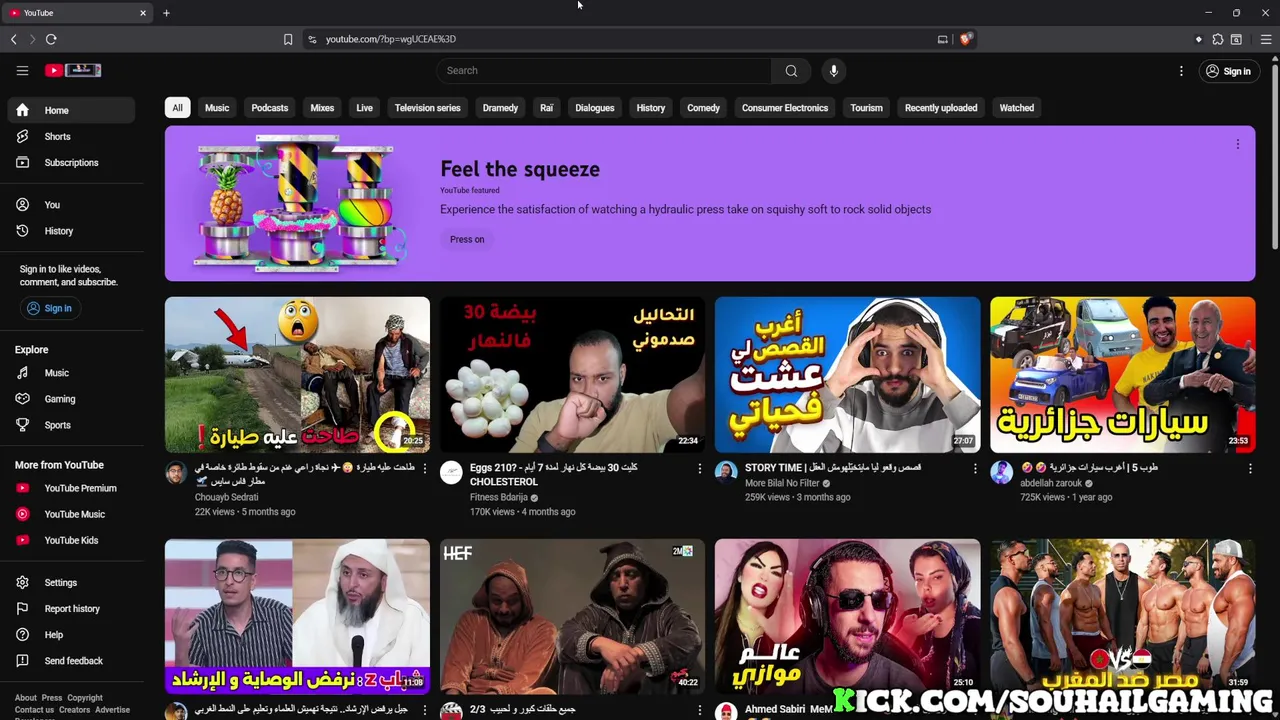Select the Consumer Electronics chip
The image size is (1280, 720).
point(785,108)
